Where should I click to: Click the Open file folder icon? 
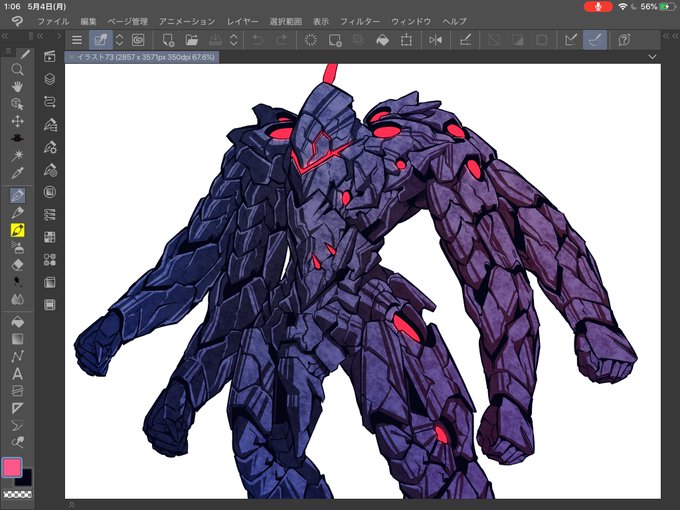192,40
